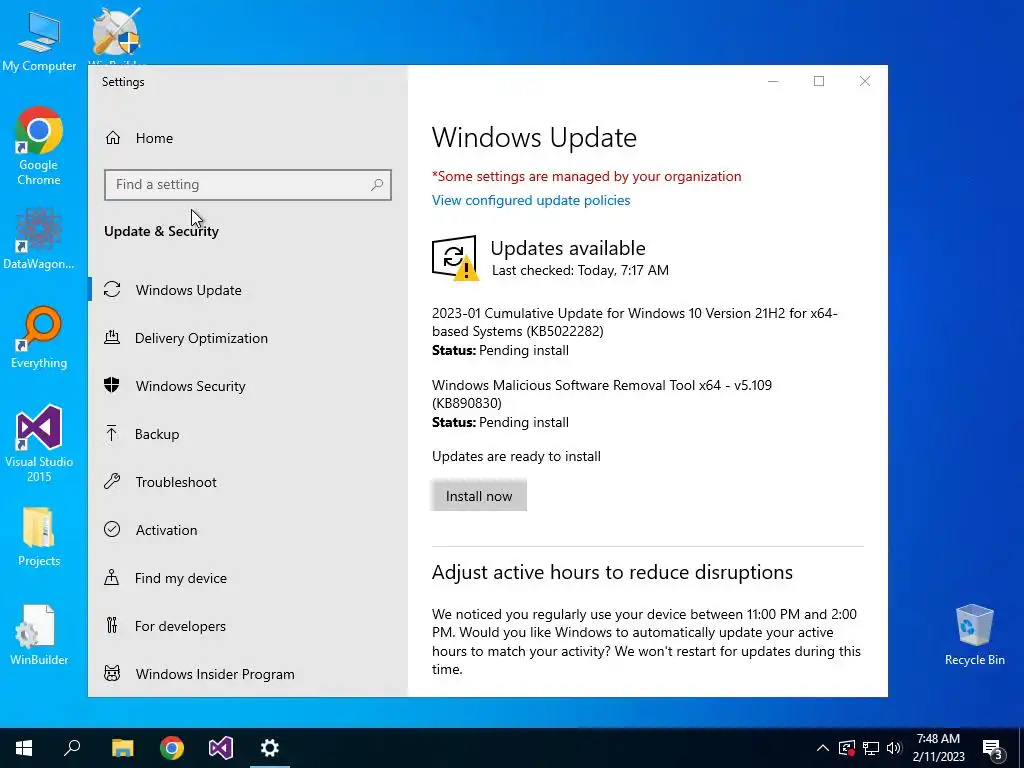Open DataWagon desktop shortcut
The image size is (1024, 768).
tap(39, 238)
